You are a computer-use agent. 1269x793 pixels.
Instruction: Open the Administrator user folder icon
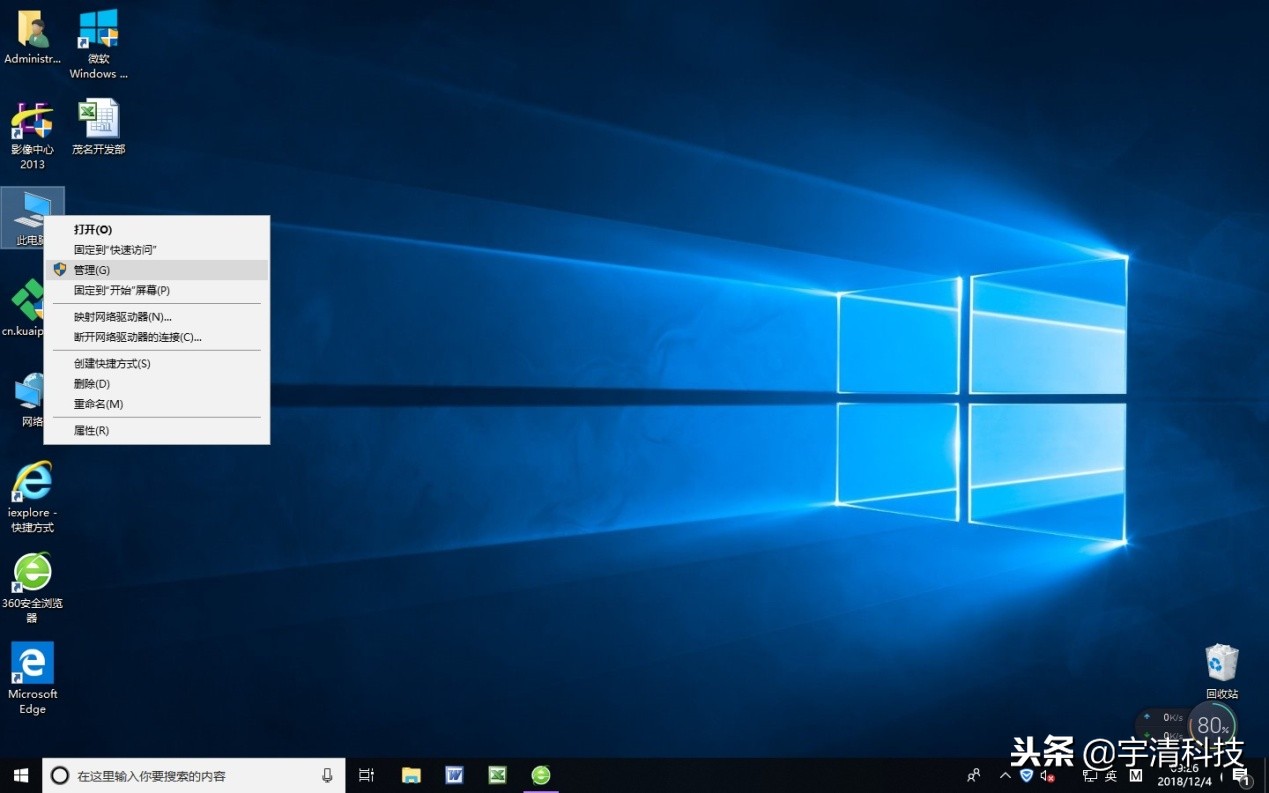[32, 30]
